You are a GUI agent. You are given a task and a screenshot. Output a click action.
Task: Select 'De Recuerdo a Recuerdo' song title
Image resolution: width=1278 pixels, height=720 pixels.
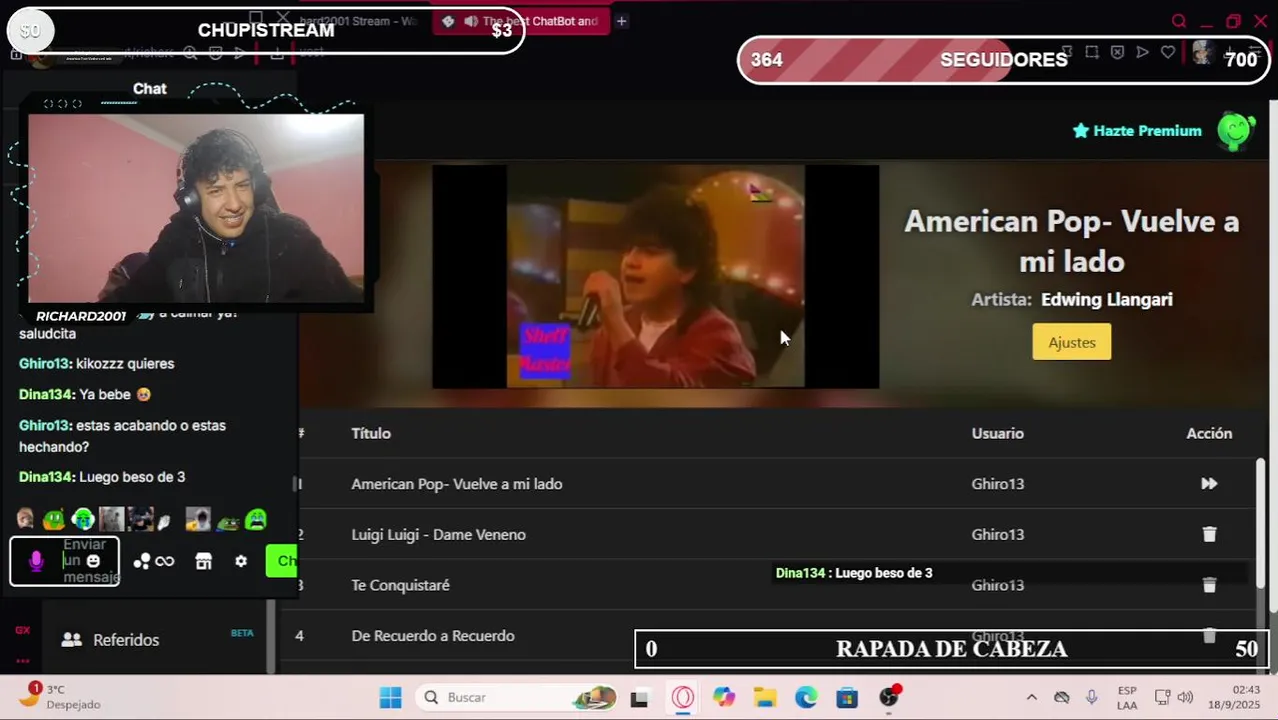coord(433,636)
